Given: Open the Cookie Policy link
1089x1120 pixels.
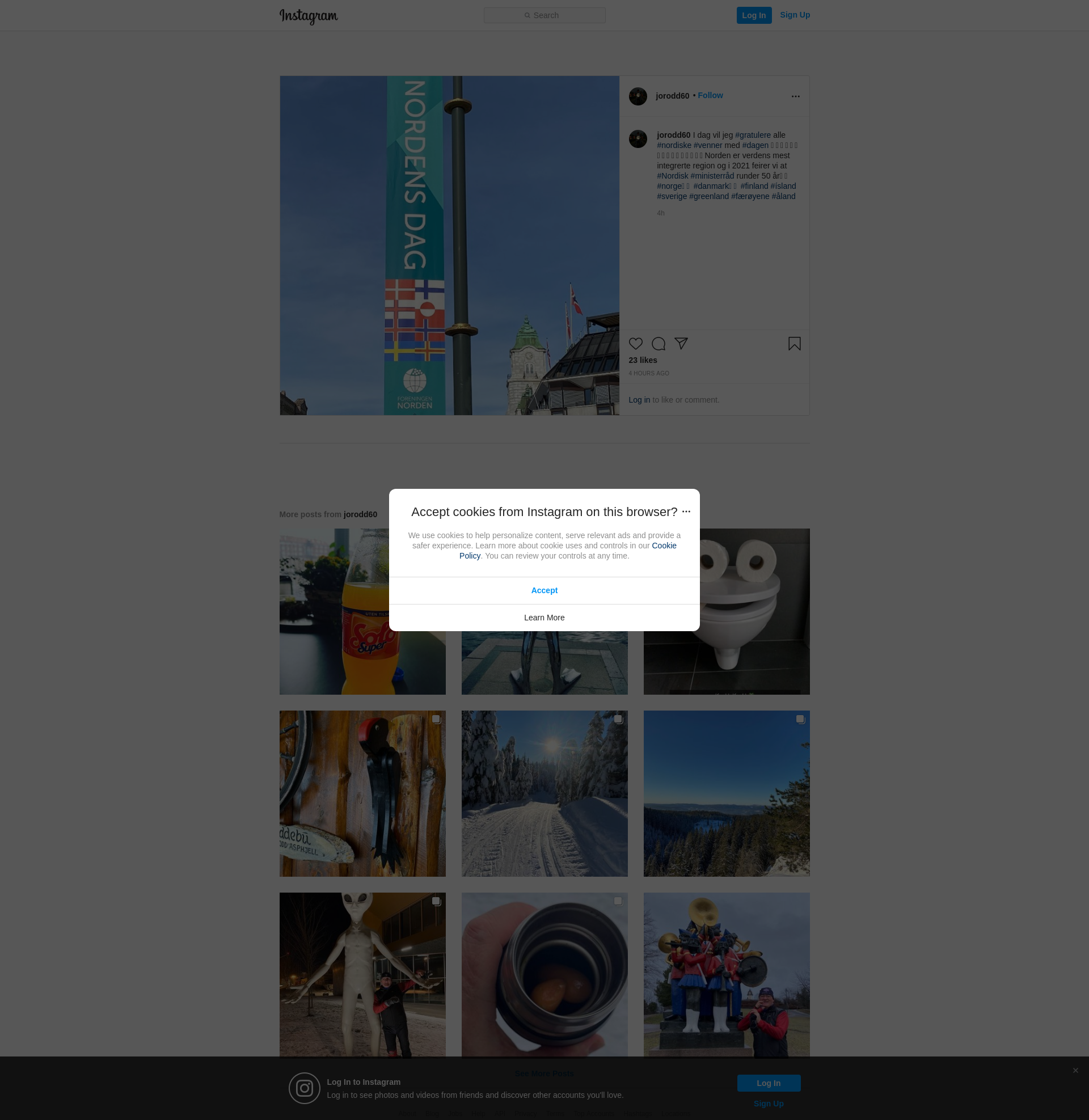Looking at the screenshot, I should coord(664,546).
